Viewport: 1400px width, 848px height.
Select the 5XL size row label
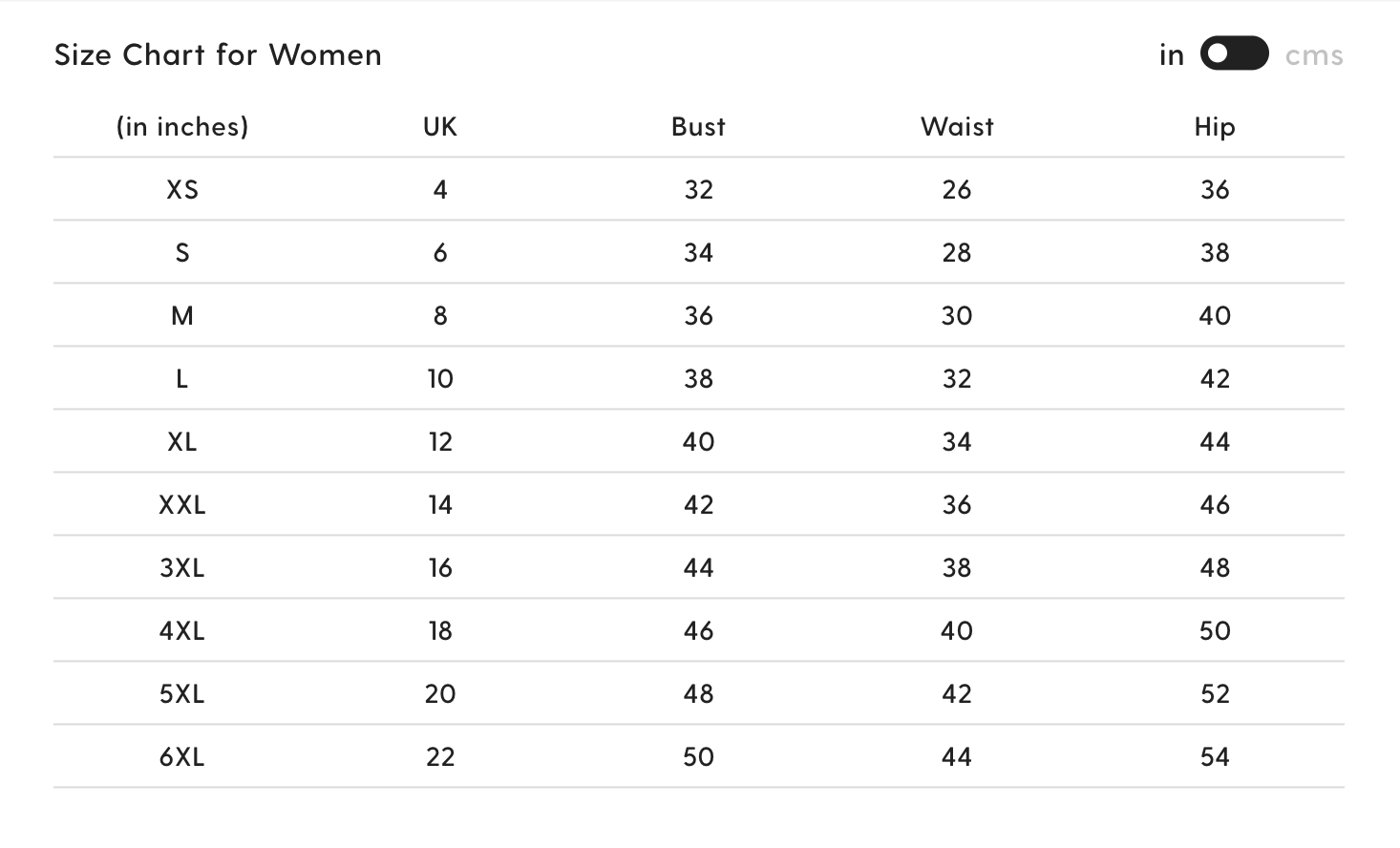coord(182,693)
